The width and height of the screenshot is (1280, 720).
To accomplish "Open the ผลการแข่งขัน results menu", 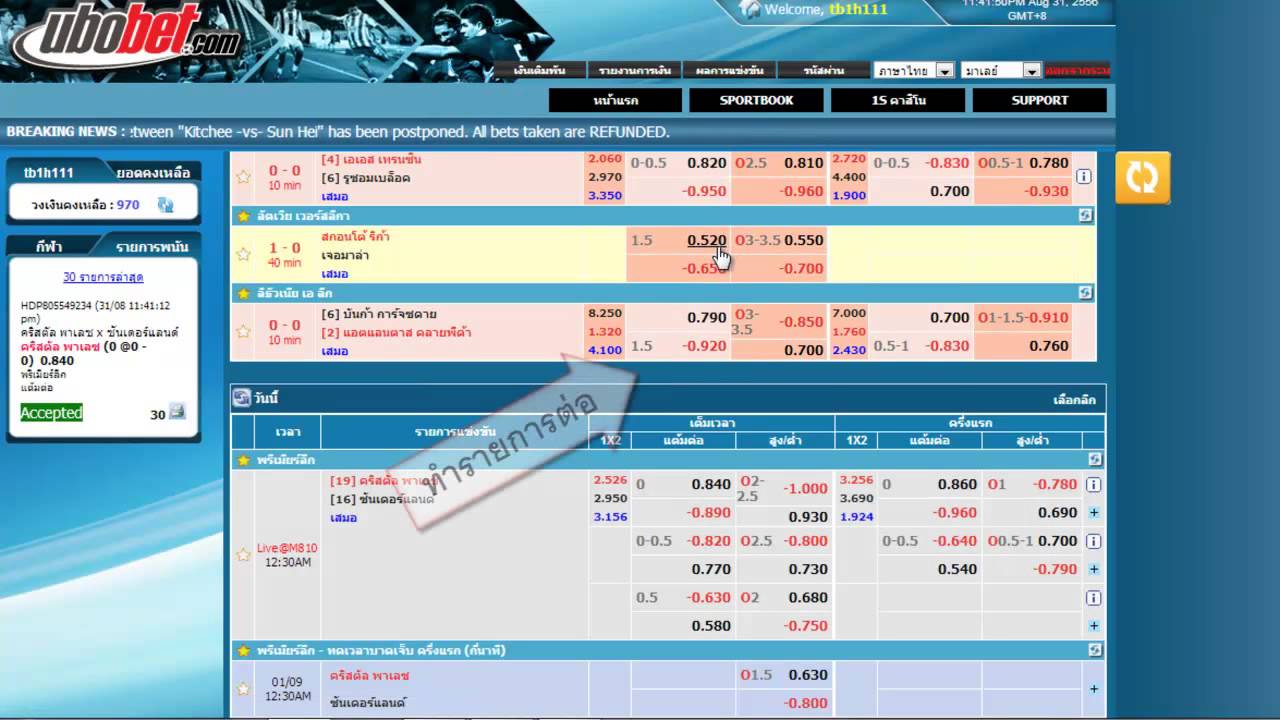I will [x=730, y=71].
